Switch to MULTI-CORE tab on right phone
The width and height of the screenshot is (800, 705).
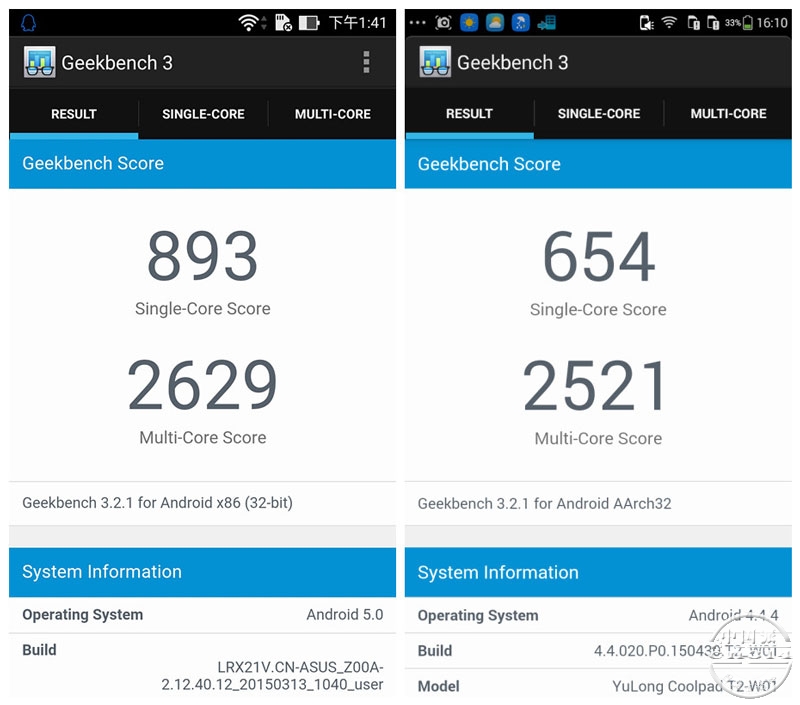click(x=729, y=114)
